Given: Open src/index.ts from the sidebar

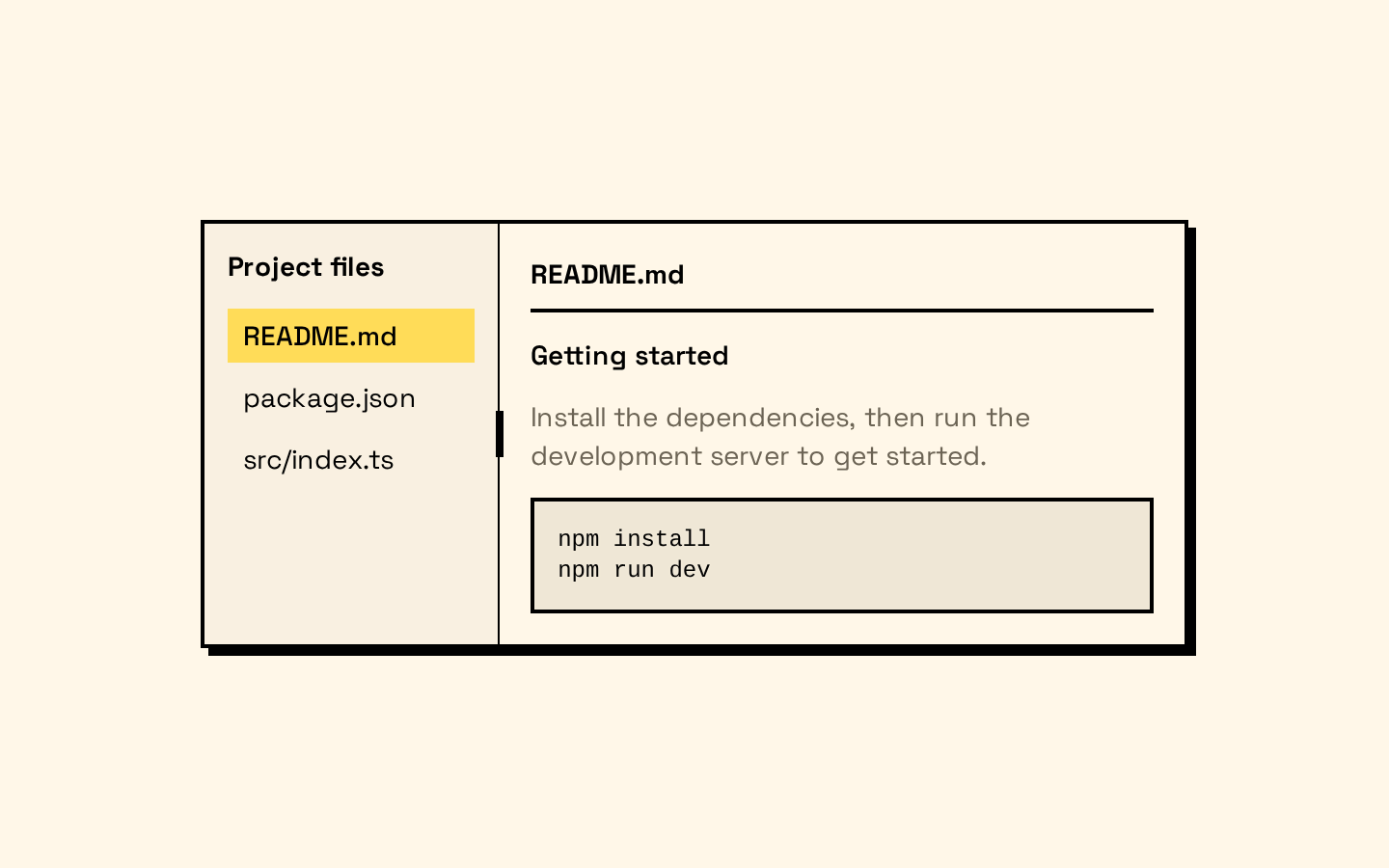Looking at the screenshot, I should pos(351,459).
